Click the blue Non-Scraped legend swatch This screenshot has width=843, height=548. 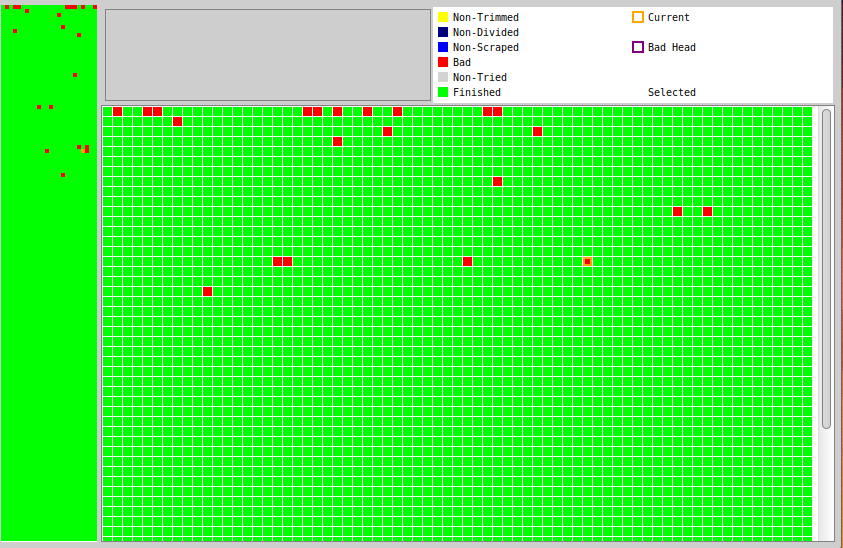[x=443, y=47]
